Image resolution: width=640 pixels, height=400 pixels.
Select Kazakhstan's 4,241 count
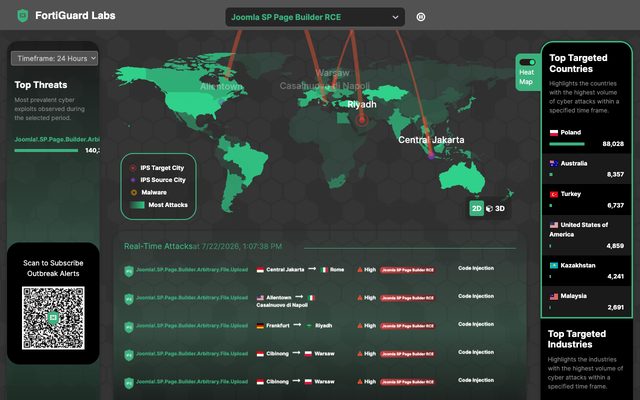pos(616,276)
